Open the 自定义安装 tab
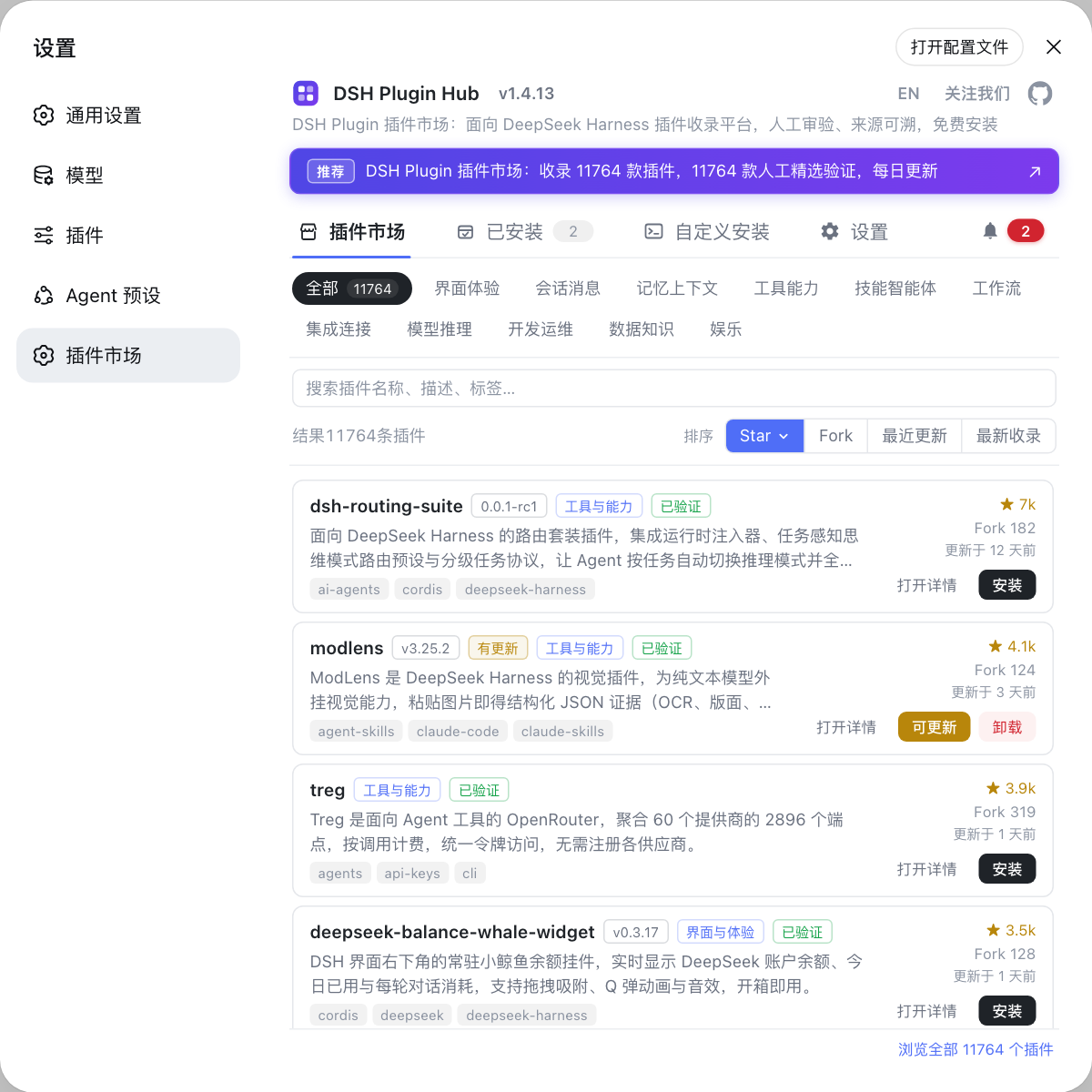The width and height of the screenshot is (1092, 1092). click(x=706, y=232)
